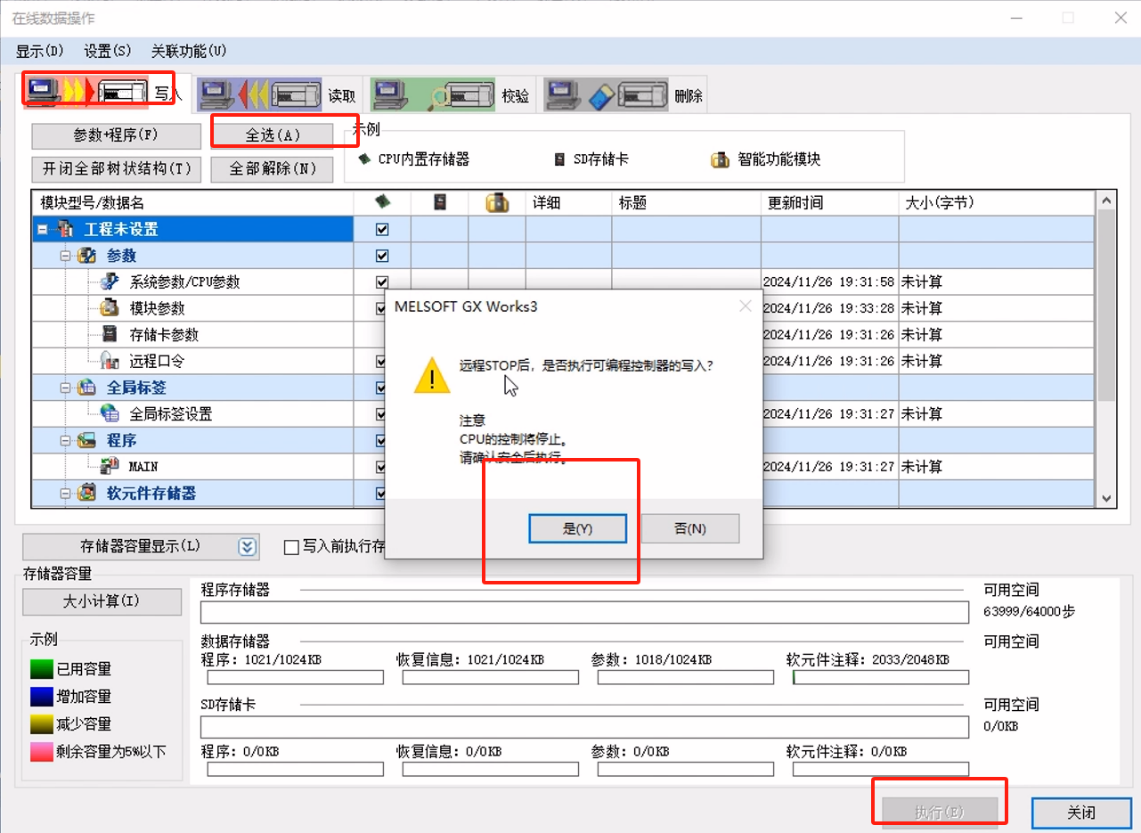Click the vertical scrollbar down arrow
Screen dimensions: 1141x833
(1106, 497)
